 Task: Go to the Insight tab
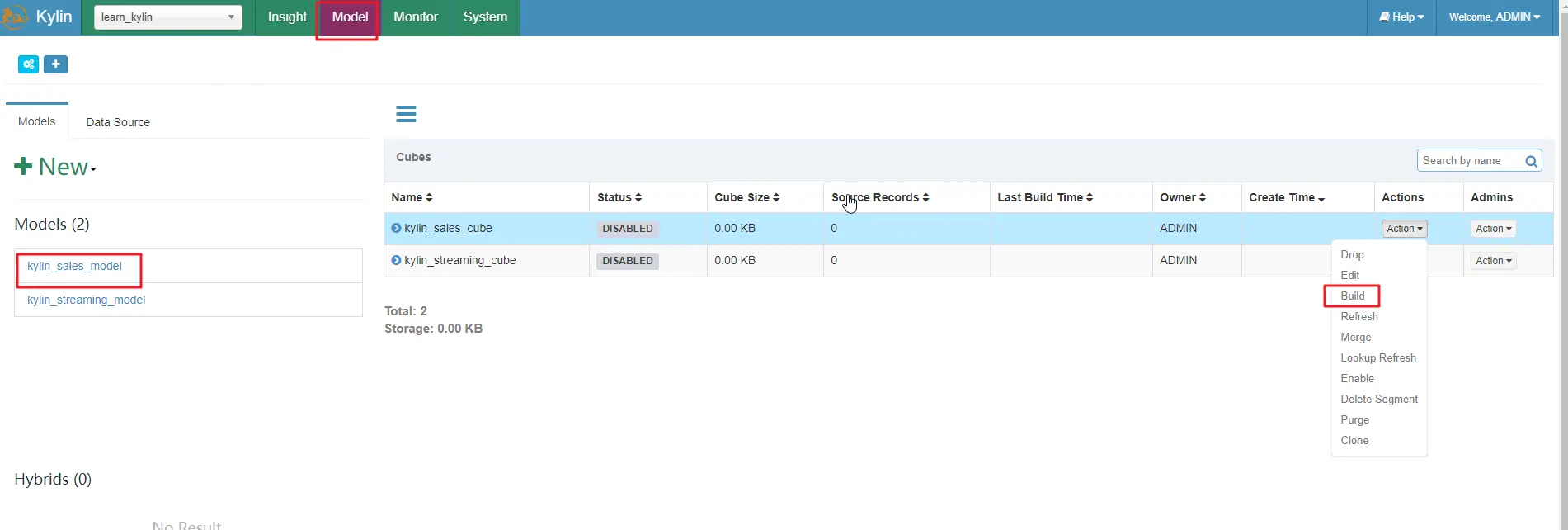287,17
